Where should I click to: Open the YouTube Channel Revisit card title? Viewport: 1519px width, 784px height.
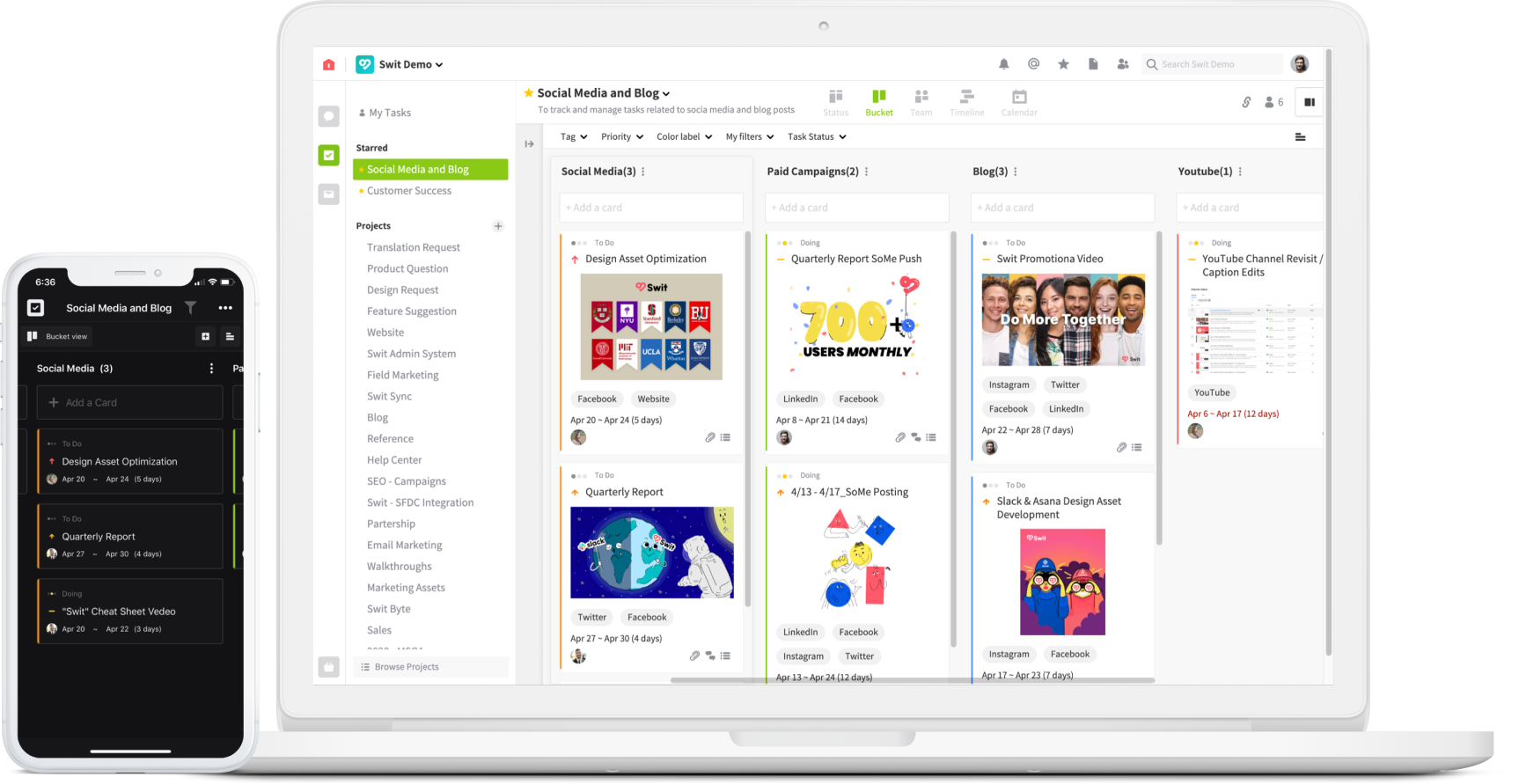pos(1262,266)
